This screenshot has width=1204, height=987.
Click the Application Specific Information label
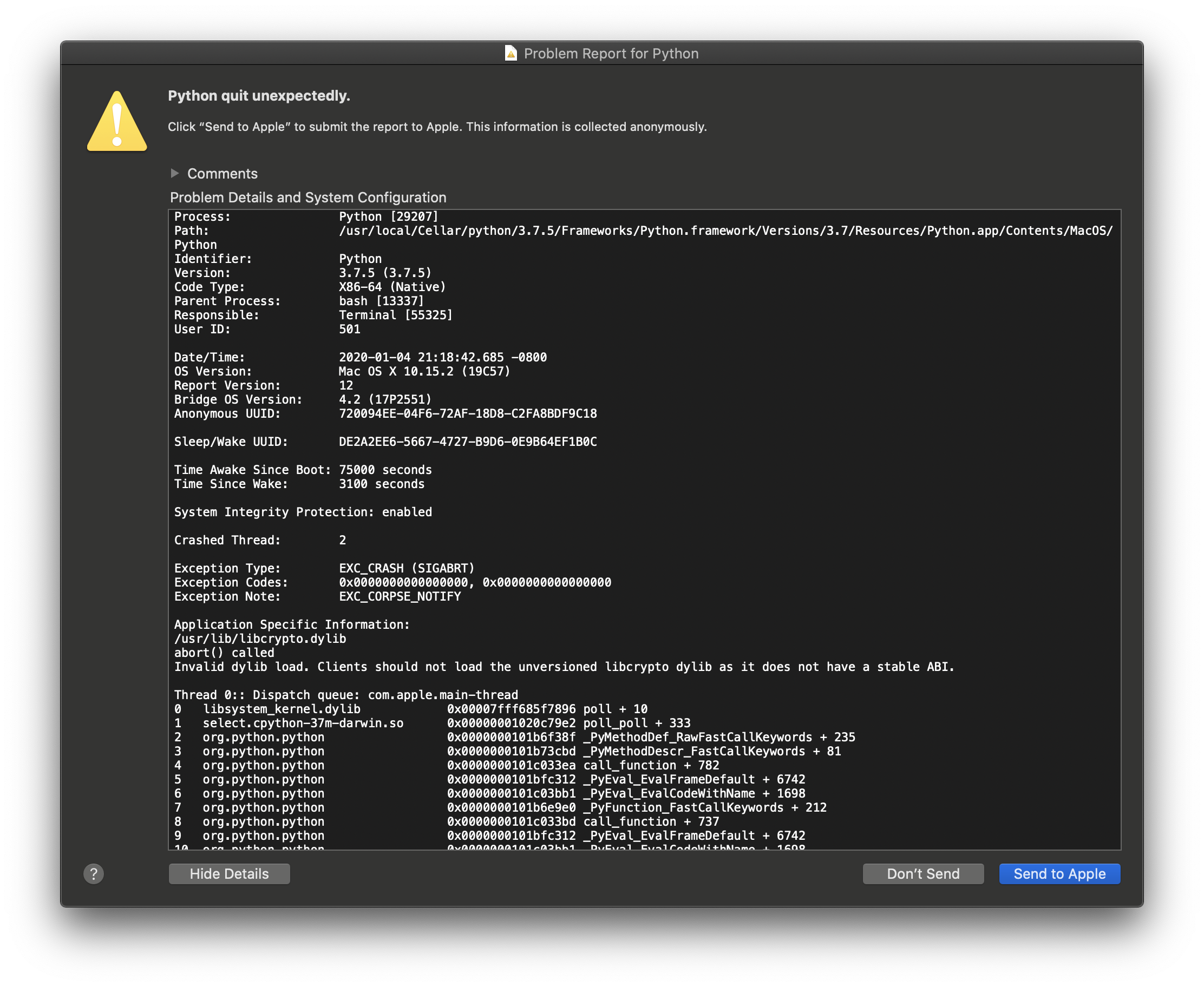292,625
